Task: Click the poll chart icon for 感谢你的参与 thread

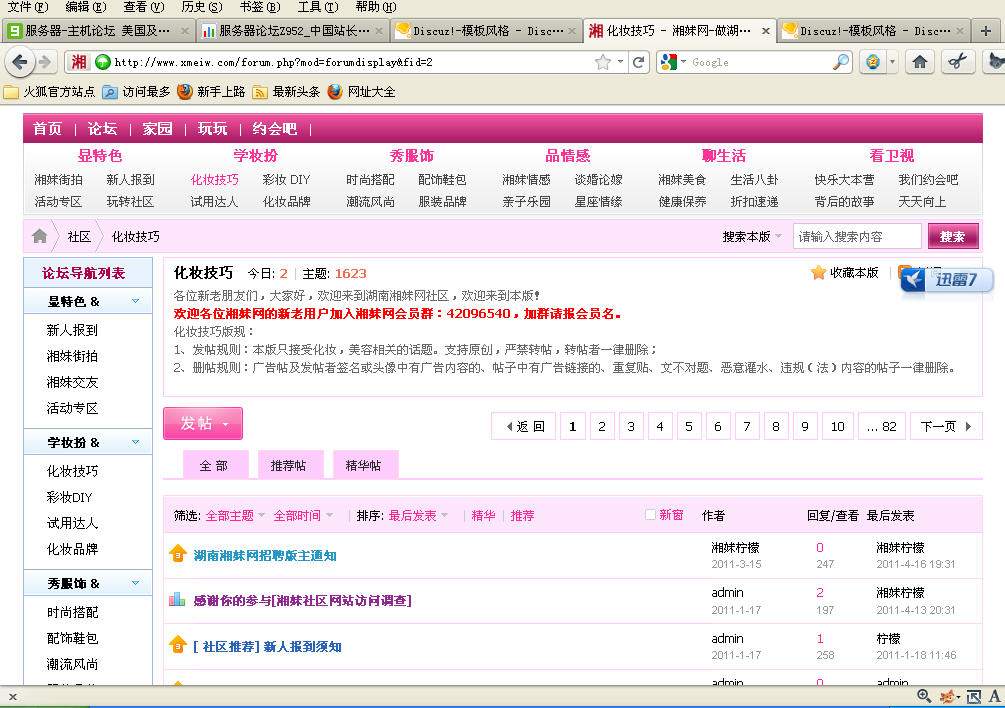Action: [x=177, y=600]
